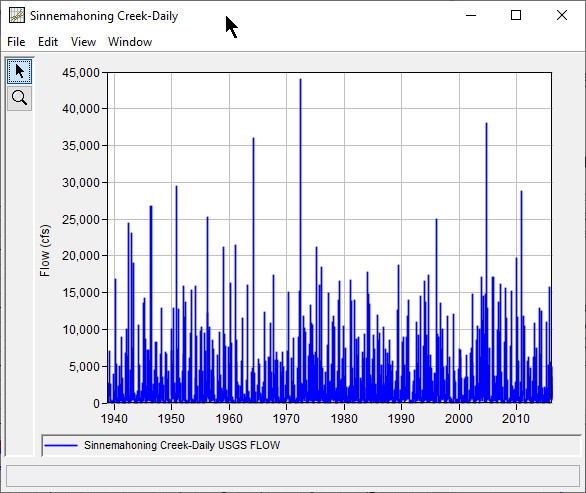Screen dimensions: 586x493
Task: Select the pointer arrow tool
Action: pos(19,71)
